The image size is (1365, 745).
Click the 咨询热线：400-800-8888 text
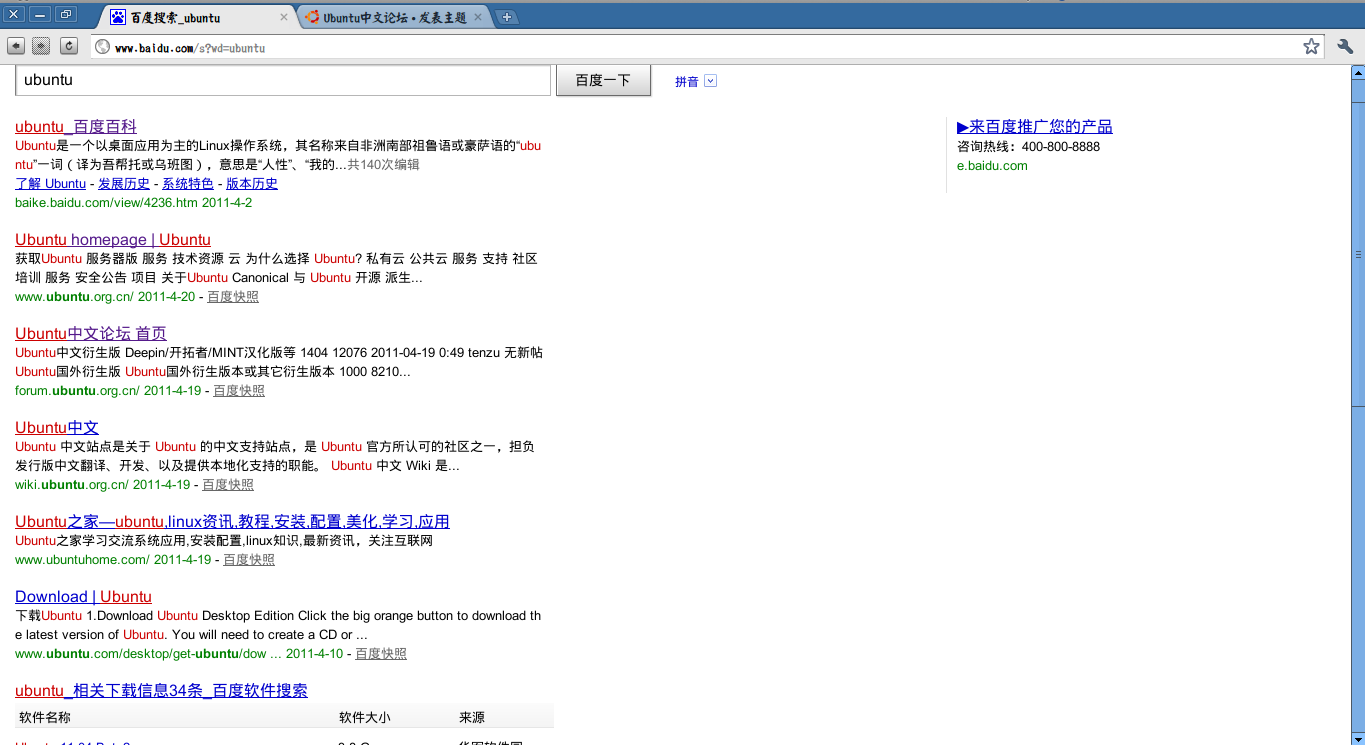pos(1028,147)
